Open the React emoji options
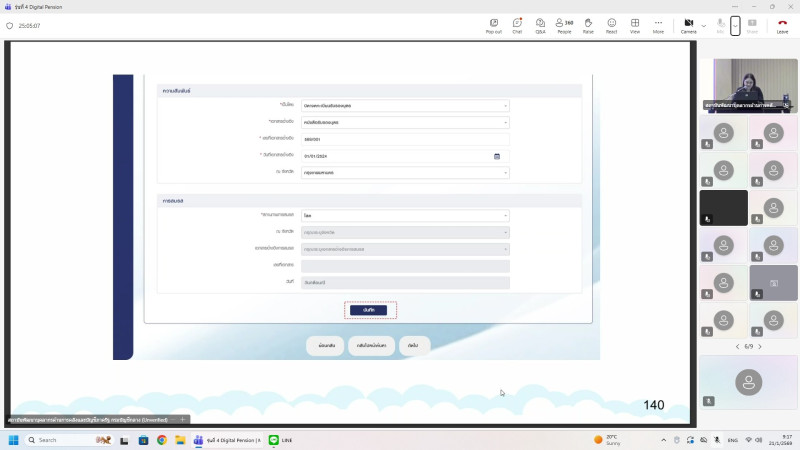The width and height of the screenshot is (800, 450). pyautogui.click(x=611, y=25)
